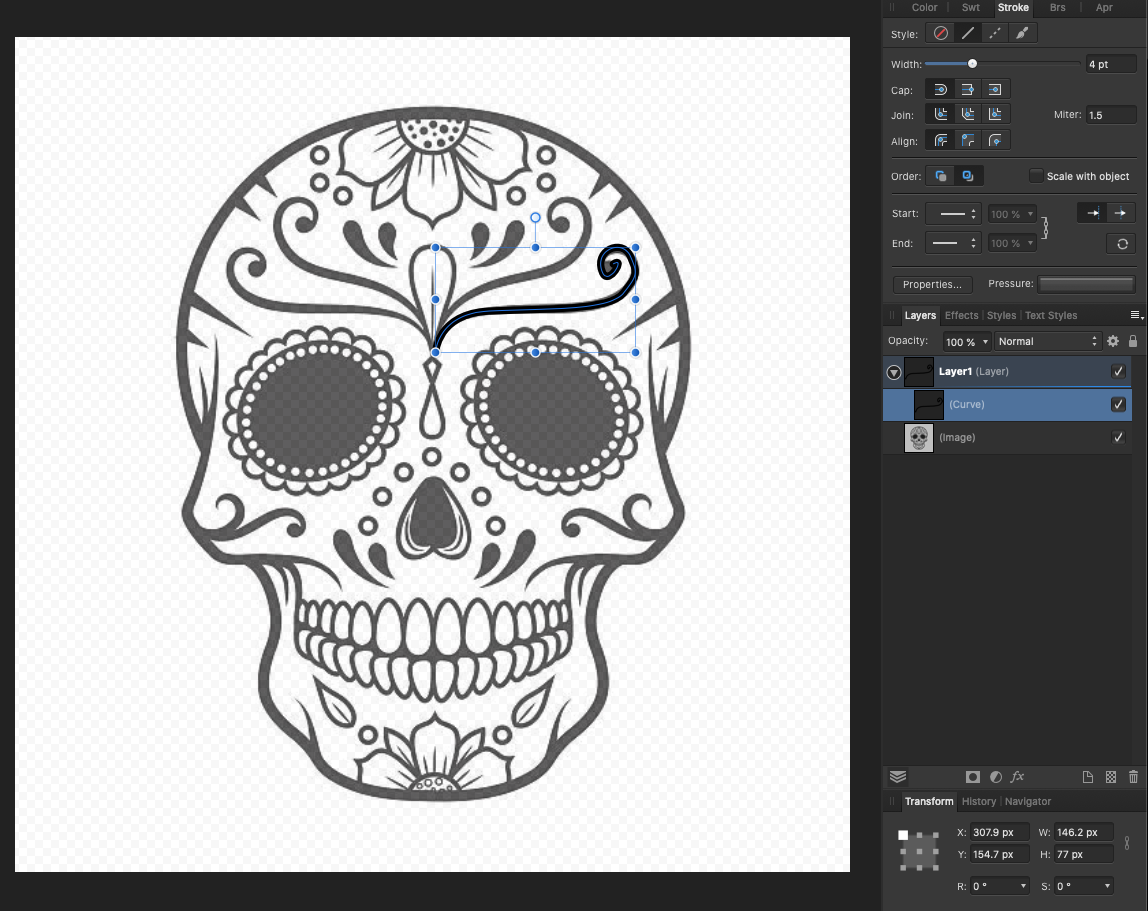Open layer settings gear icon
Screen dimensions: 1148x911
click(1112, 341)
